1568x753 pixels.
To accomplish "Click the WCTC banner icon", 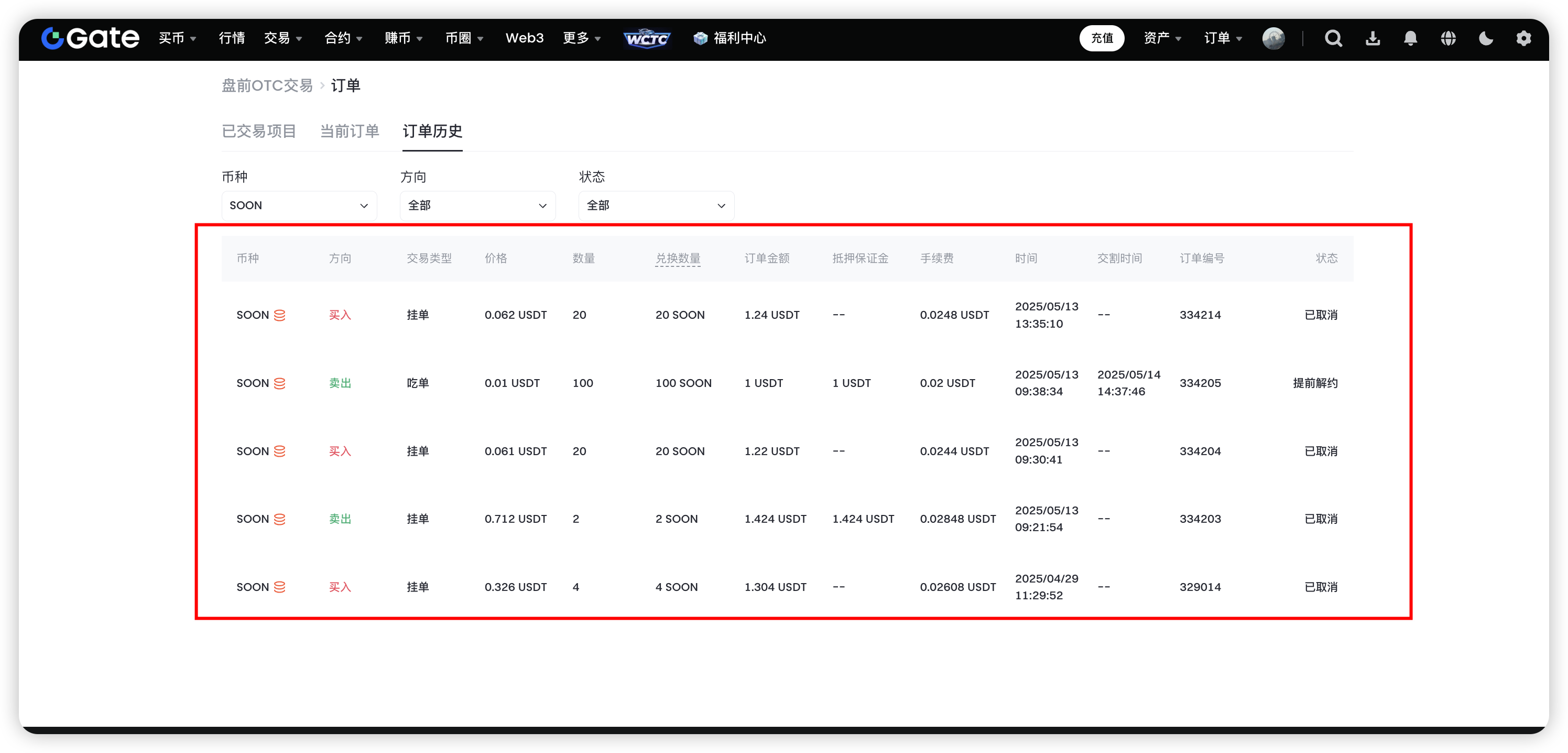I will click(x=647, y=38).
